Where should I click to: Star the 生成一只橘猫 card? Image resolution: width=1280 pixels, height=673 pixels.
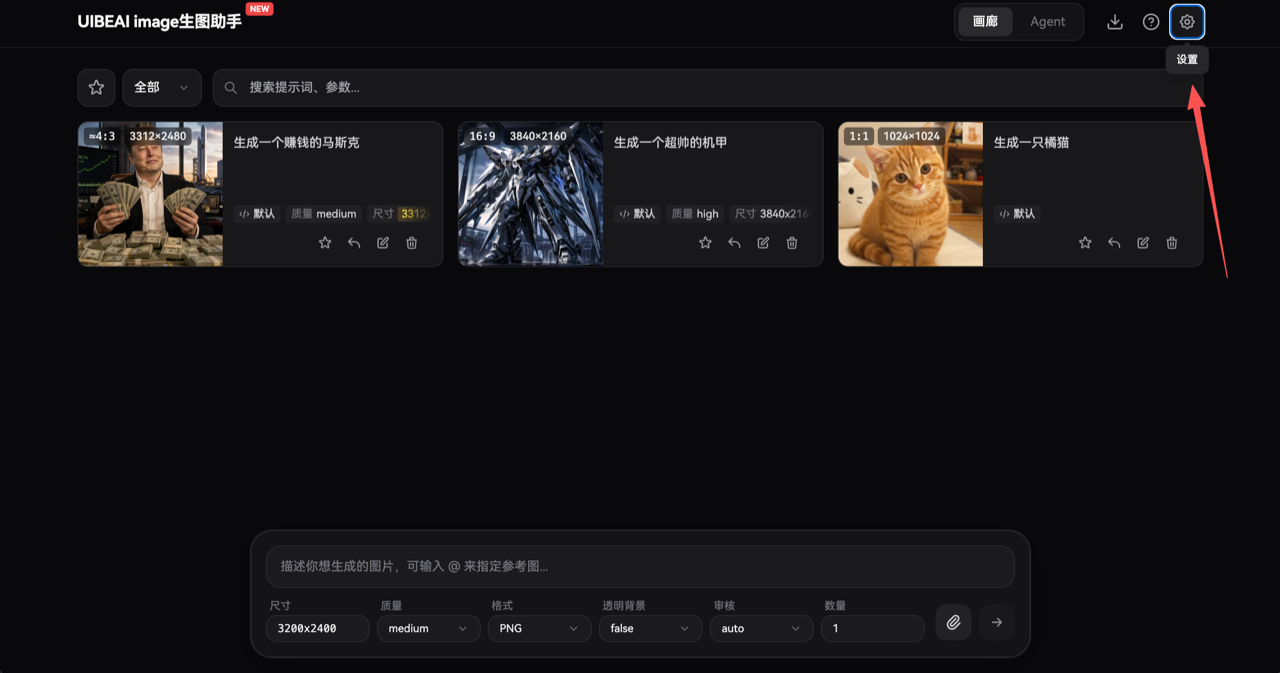[1085, 243]
